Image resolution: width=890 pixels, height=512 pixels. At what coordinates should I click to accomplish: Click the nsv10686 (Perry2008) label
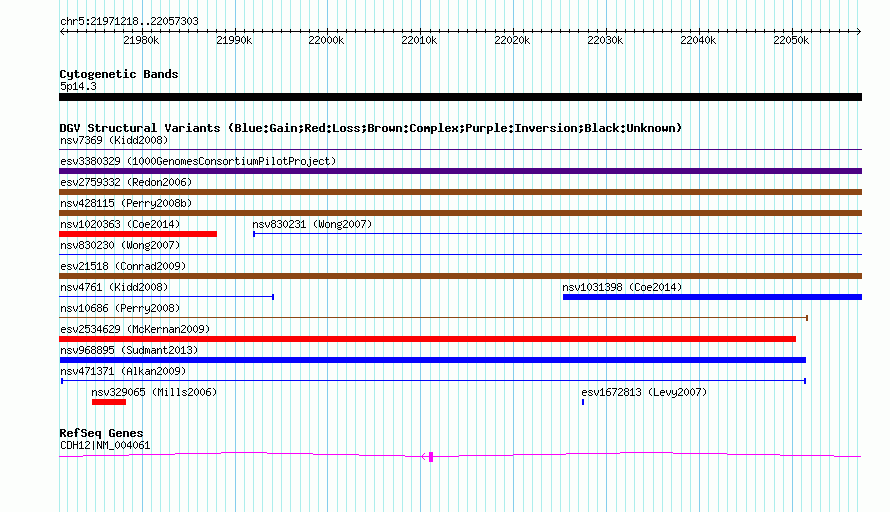[120, 308]
